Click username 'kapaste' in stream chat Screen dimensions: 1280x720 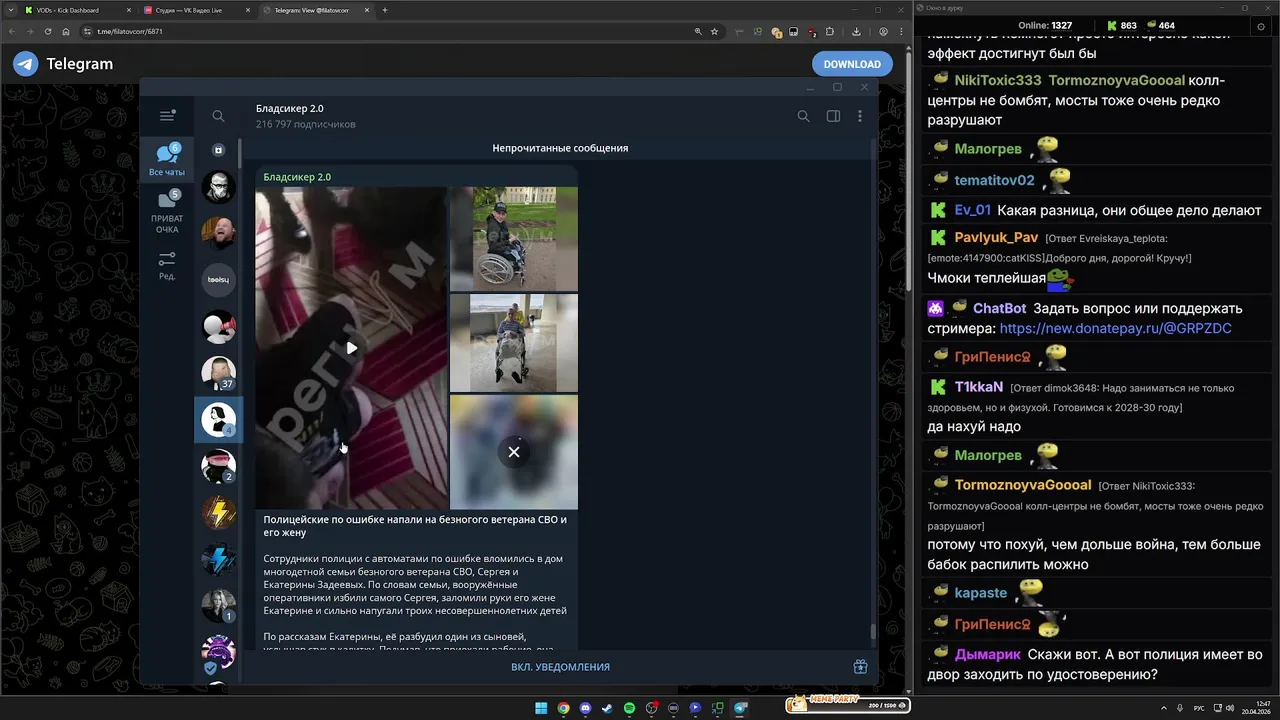[x=981, y=593]
